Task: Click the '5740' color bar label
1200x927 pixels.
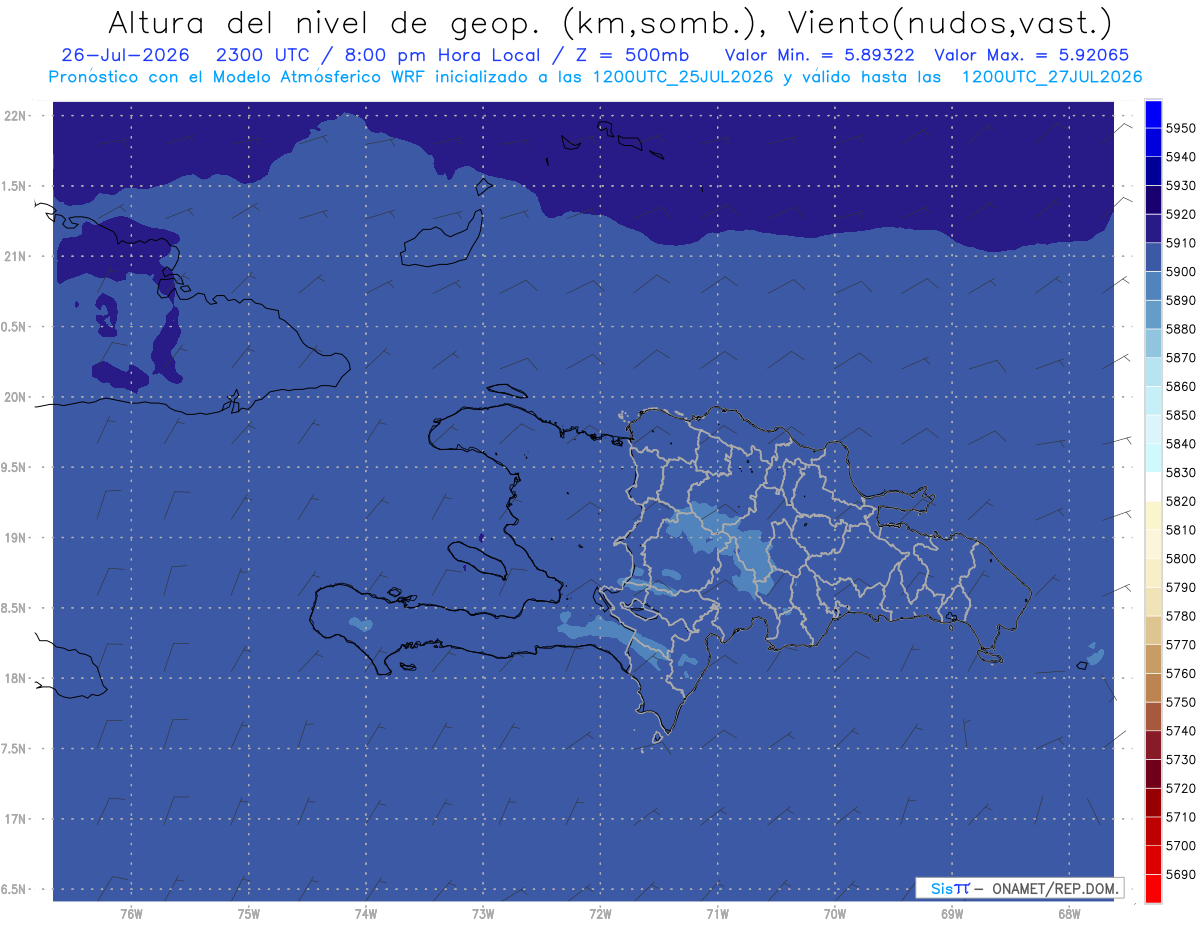Action: click(1180, 730)
